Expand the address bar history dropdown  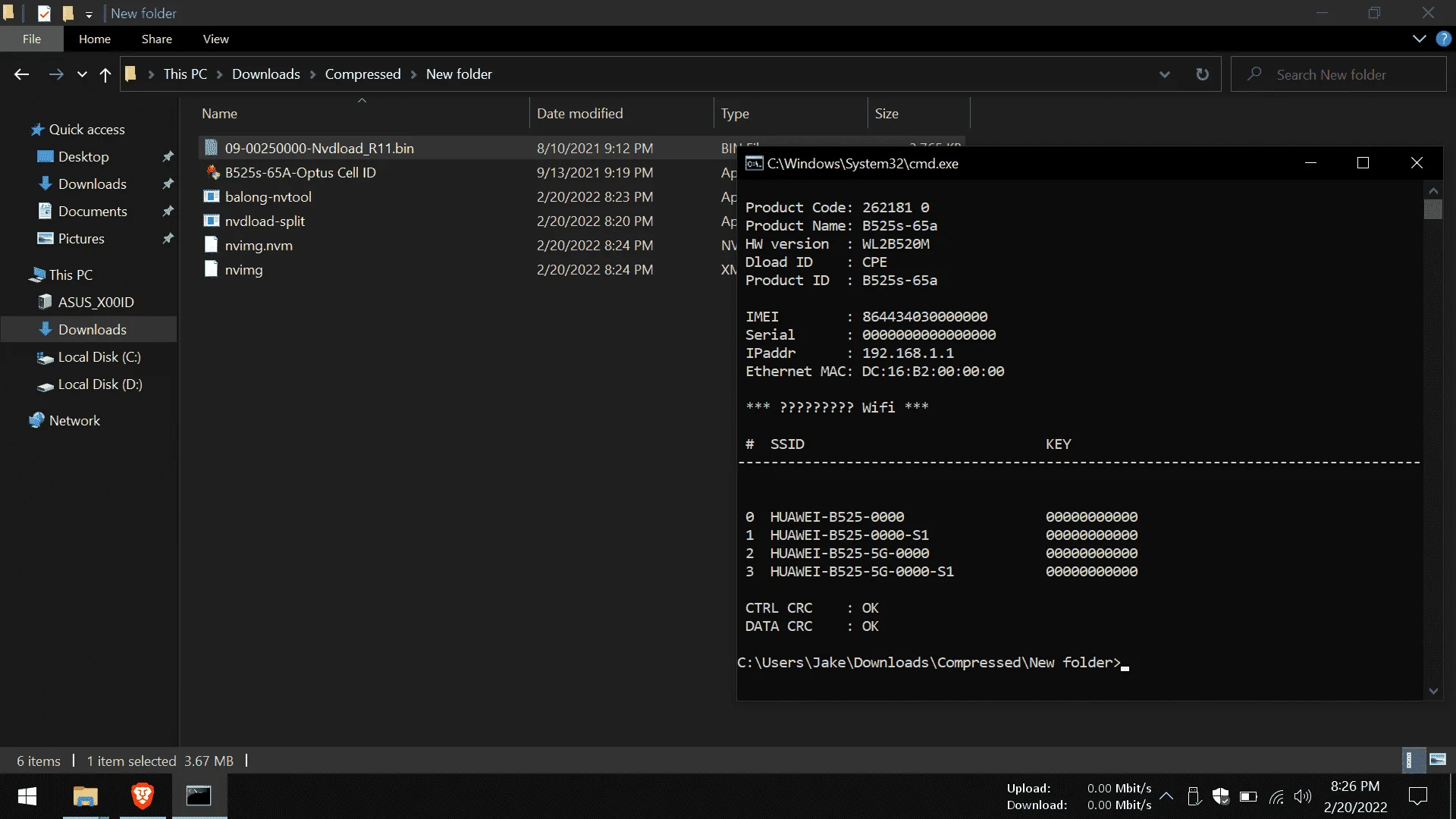pos(1165,74)
